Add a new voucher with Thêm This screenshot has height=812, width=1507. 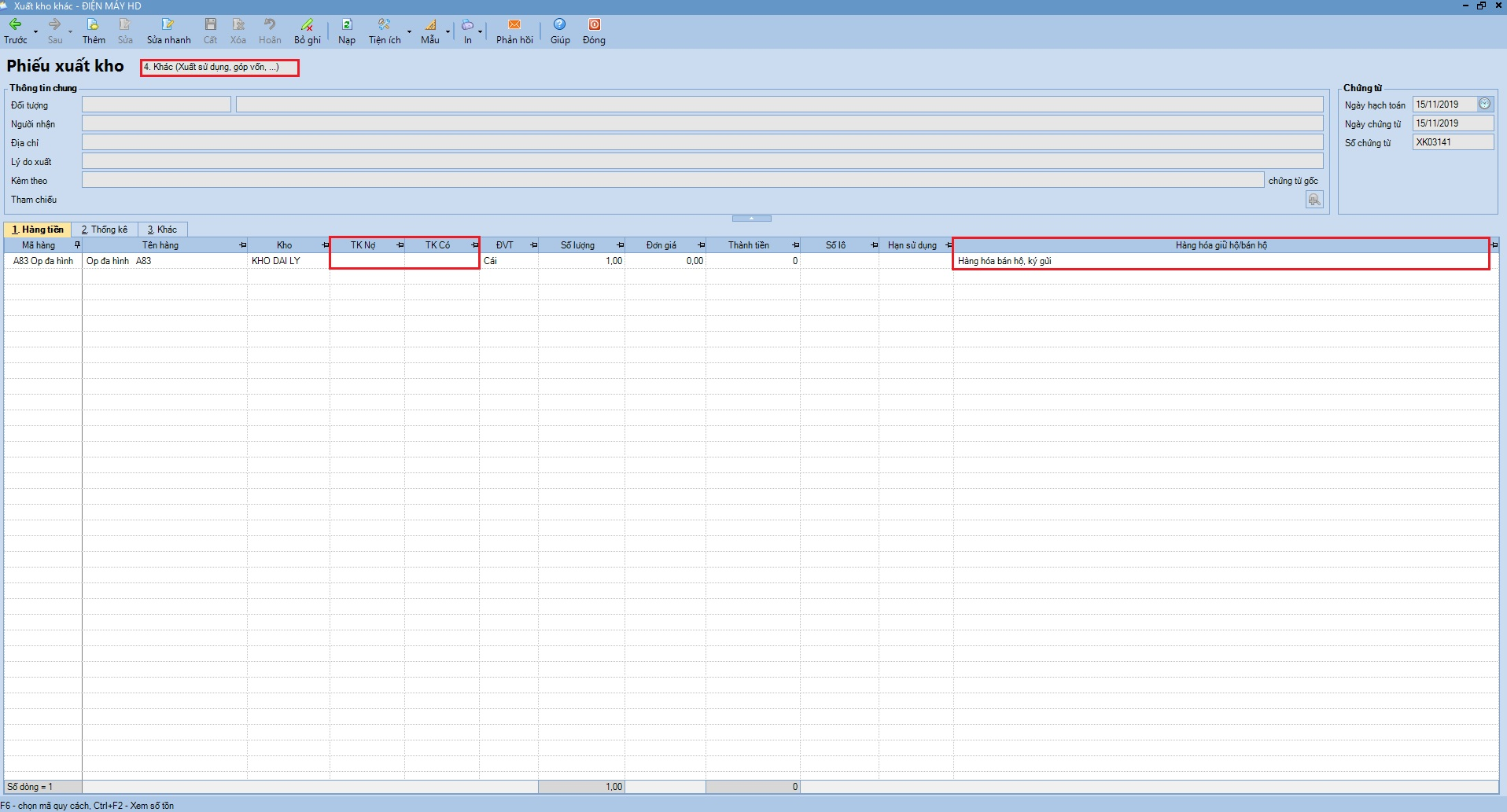(x=94, y=31)
